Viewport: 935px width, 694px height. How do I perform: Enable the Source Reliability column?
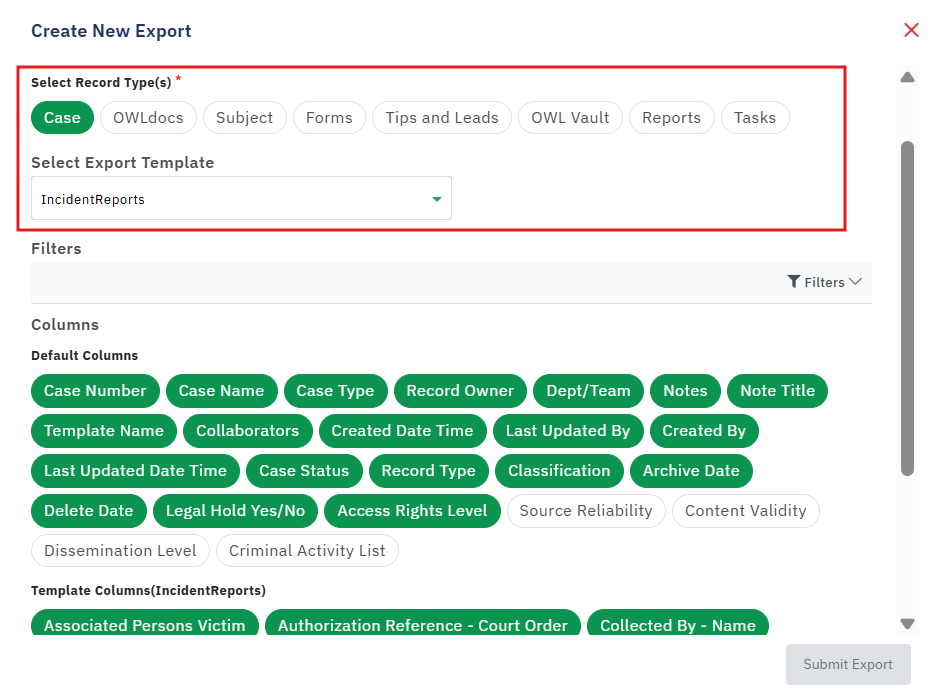click(x=586, y=510)
